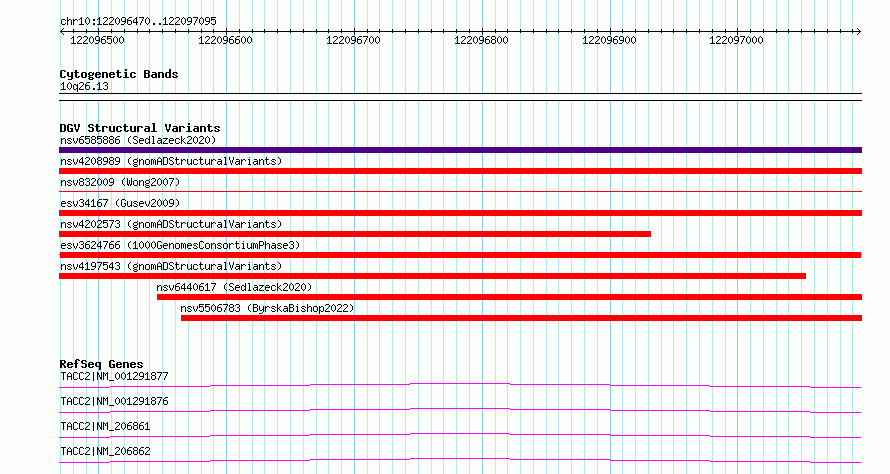
Task: Click the ruler's right arrow end
Action: [x=859, y=32]
